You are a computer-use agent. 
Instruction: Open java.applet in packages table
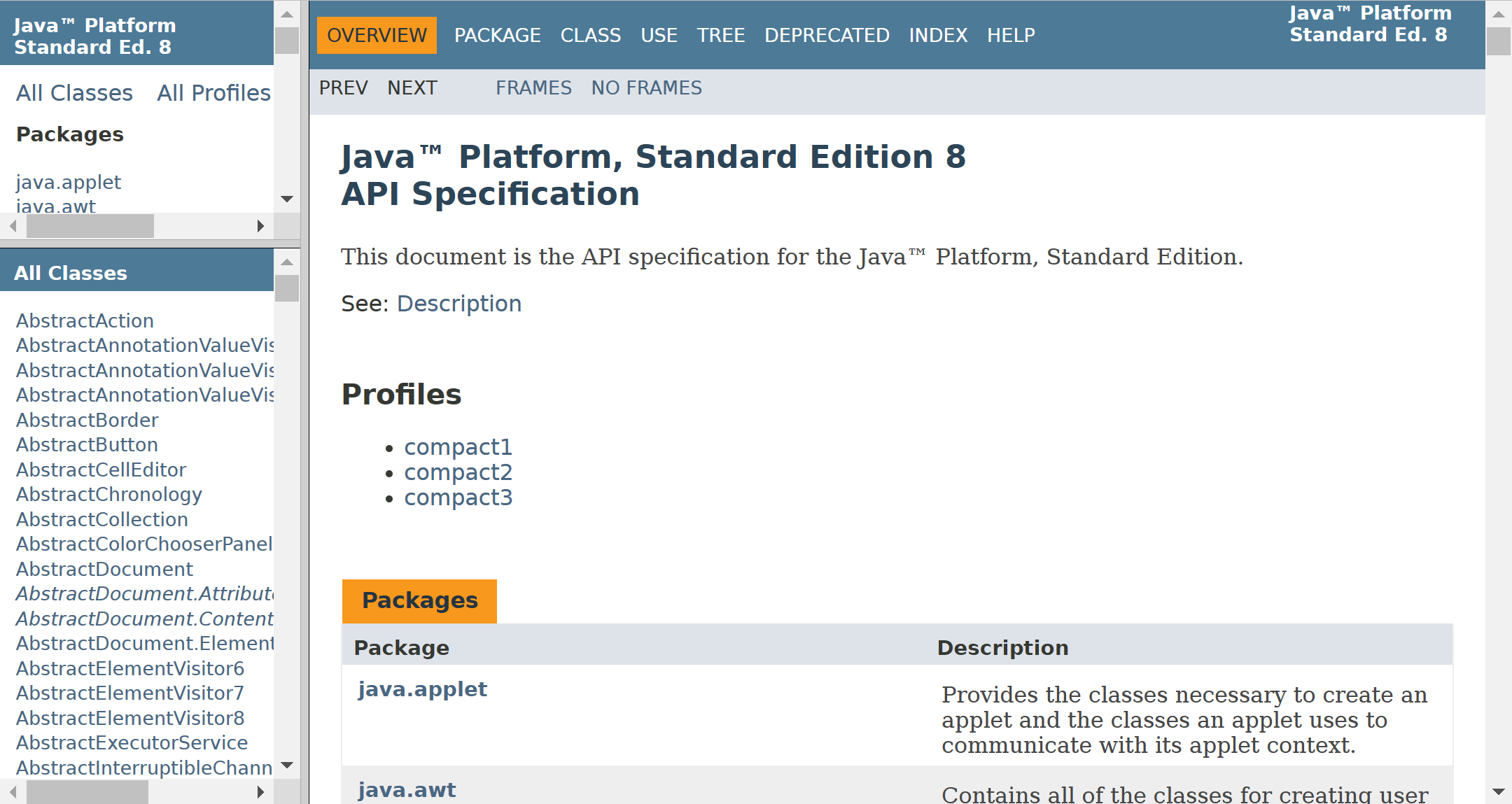click(x=422, y=689)
